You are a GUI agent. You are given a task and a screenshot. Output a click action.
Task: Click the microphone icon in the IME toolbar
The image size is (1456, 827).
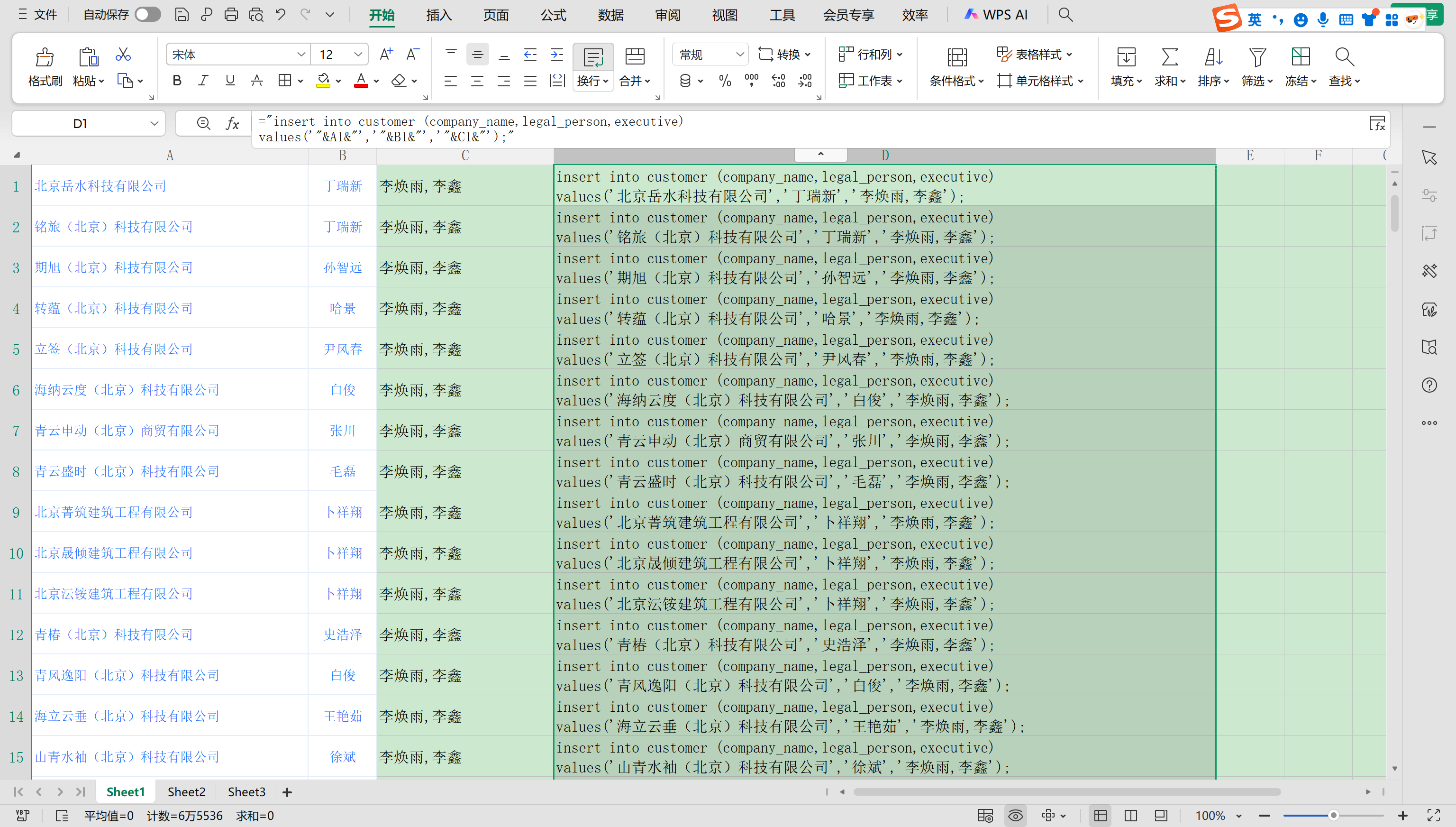[1323, 20]
